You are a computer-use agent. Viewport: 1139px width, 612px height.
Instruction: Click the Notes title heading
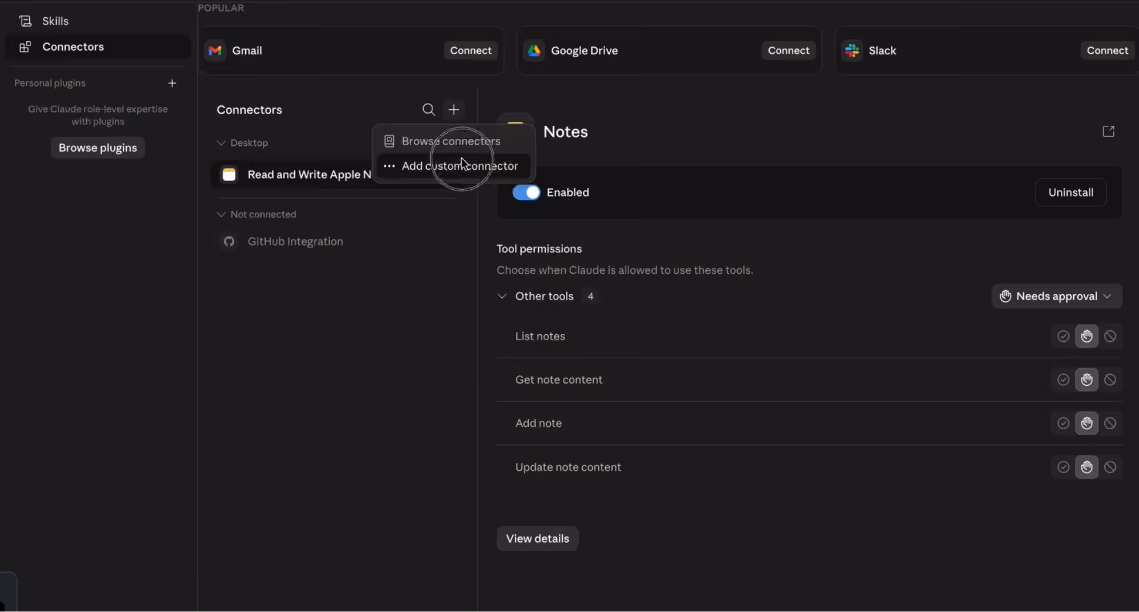coord(566,132)
